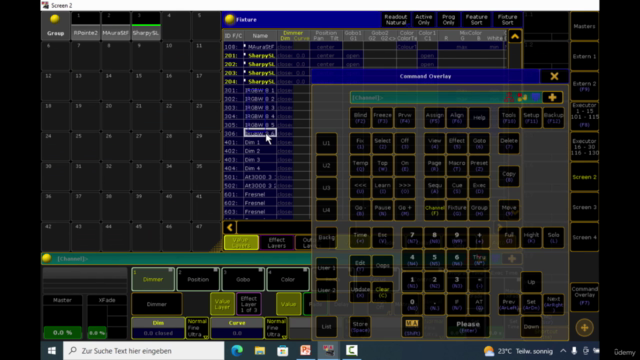Click the Setup (F11) key
Image resolution: width=640 pixels, height=360 pixels.
click(x=531, y=118)
